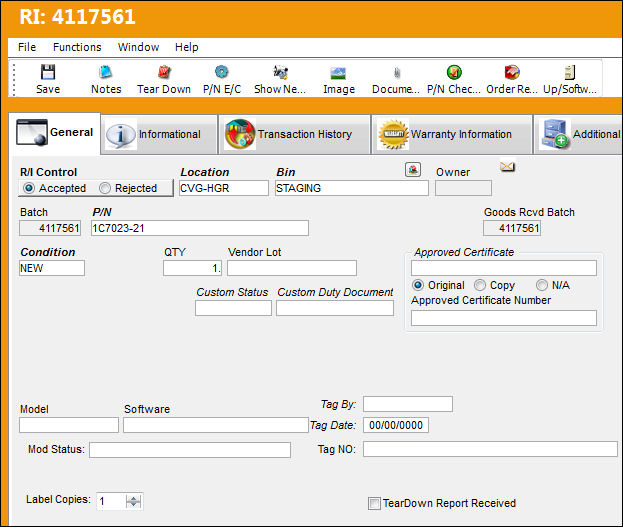Click the Model field
The height and width of the screenshot is (527, 623).
pyautogui.click(x=69, y=425)
